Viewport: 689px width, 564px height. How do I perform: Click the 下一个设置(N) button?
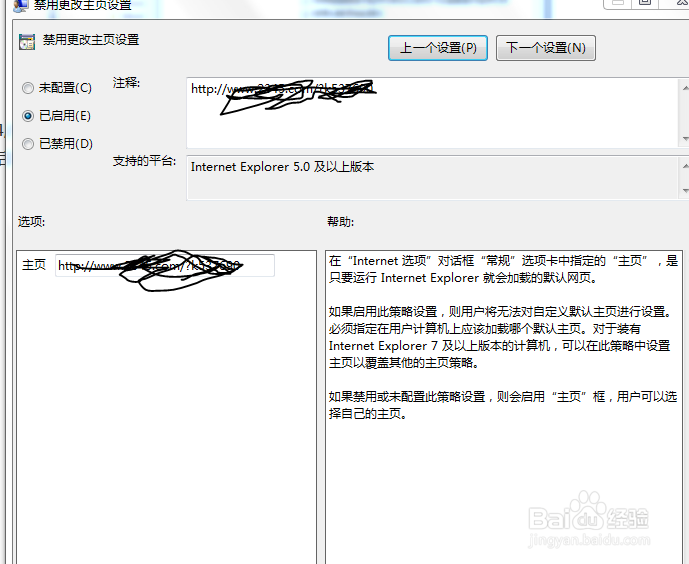[546, 48]
